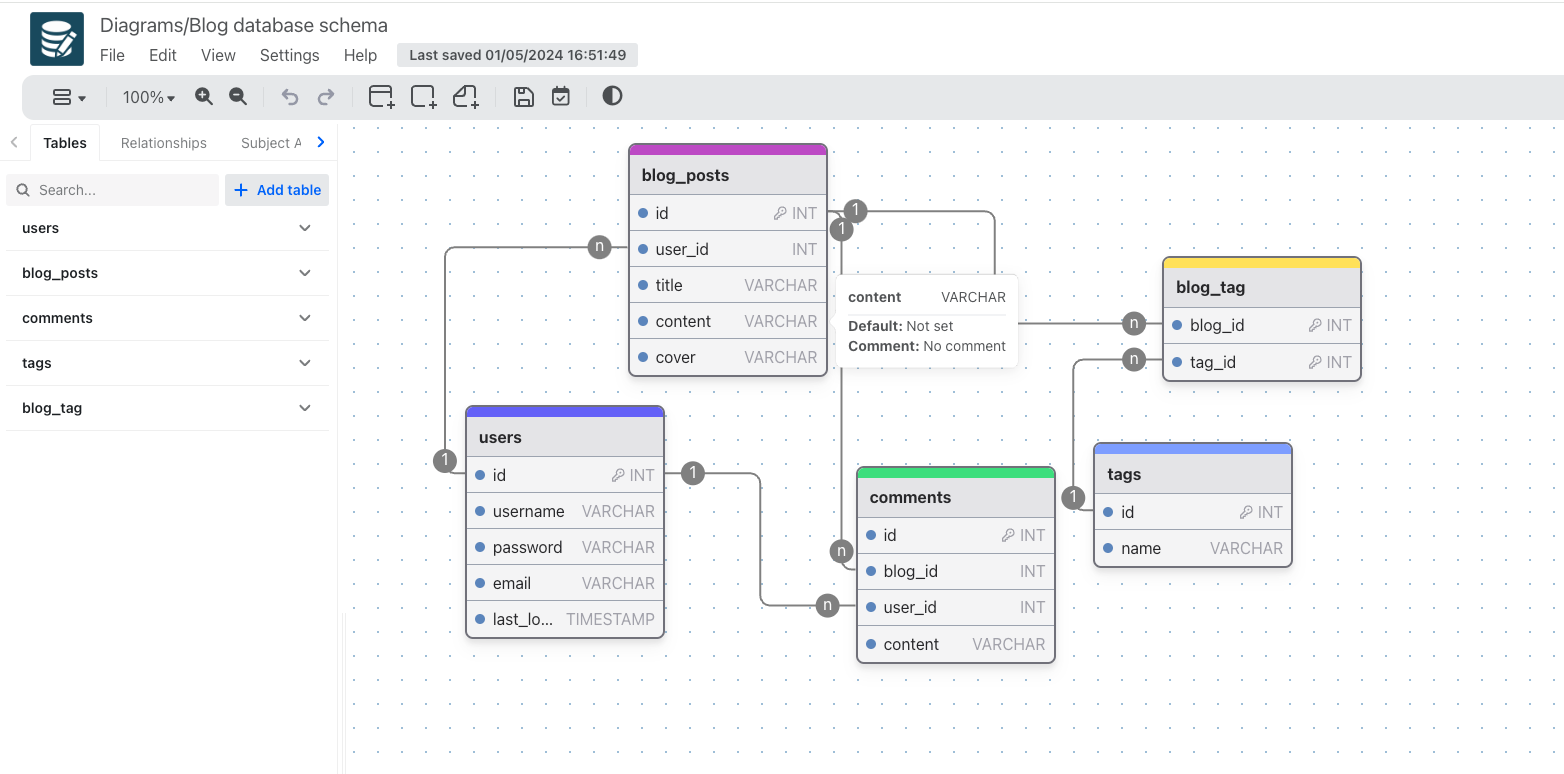Save the diagram with the floppy disk icon
Image resolution: width=1564 pixels, height=774 pixels.
[523, 96]
